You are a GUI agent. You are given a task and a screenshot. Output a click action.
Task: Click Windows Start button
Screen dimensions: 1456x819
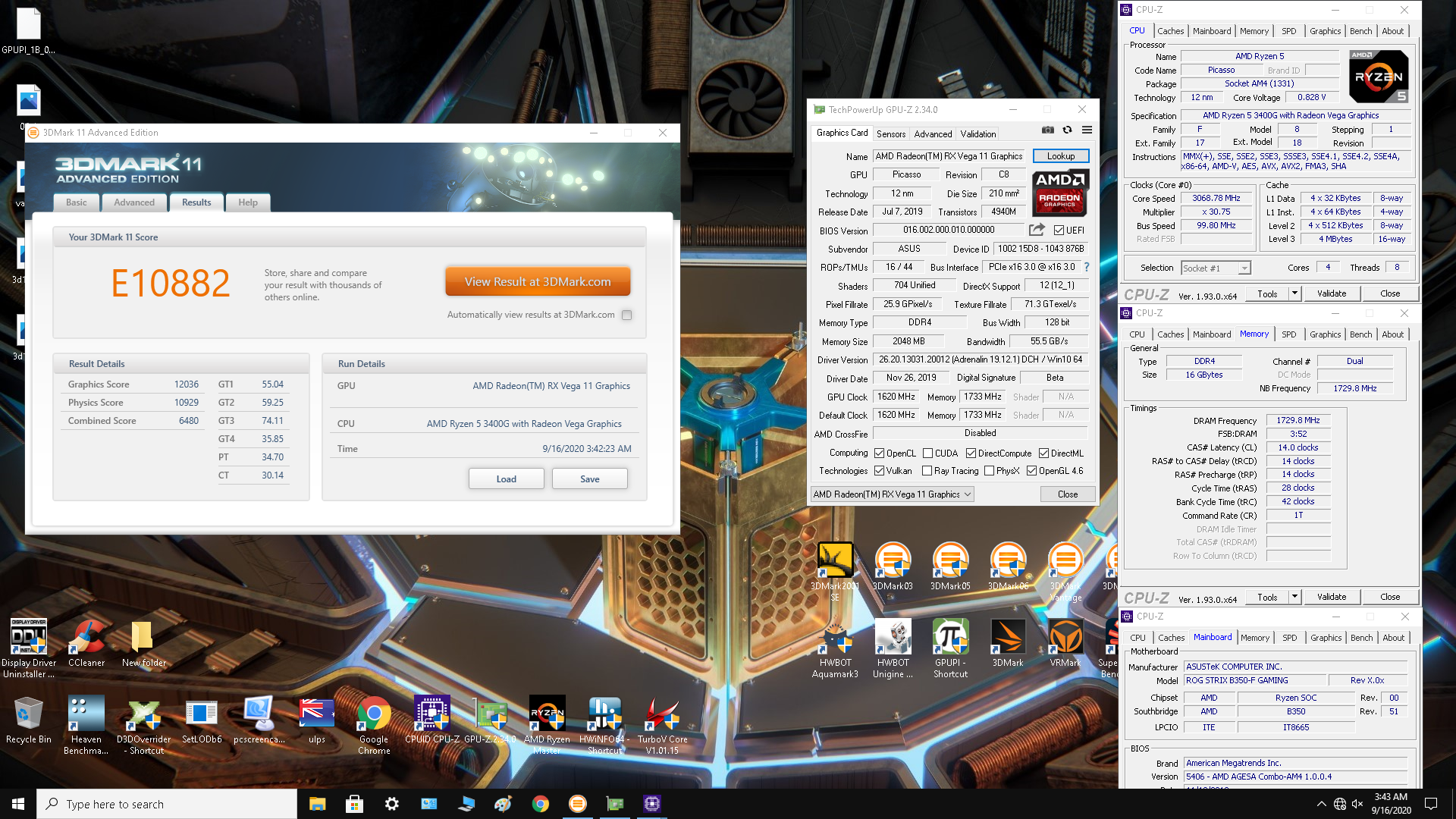click(18, 804)
